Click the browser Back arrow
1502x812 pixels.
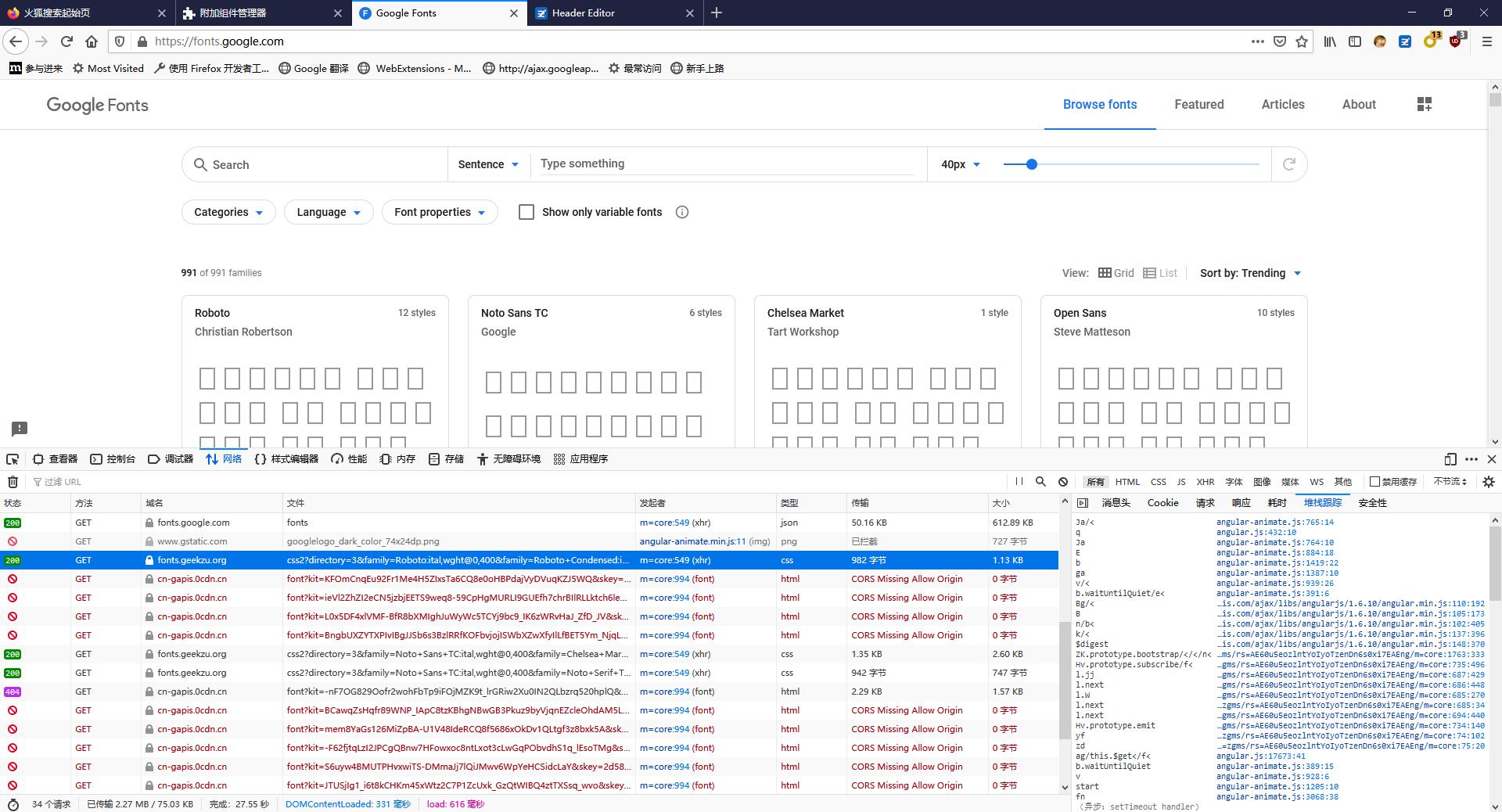click(16, 41)
